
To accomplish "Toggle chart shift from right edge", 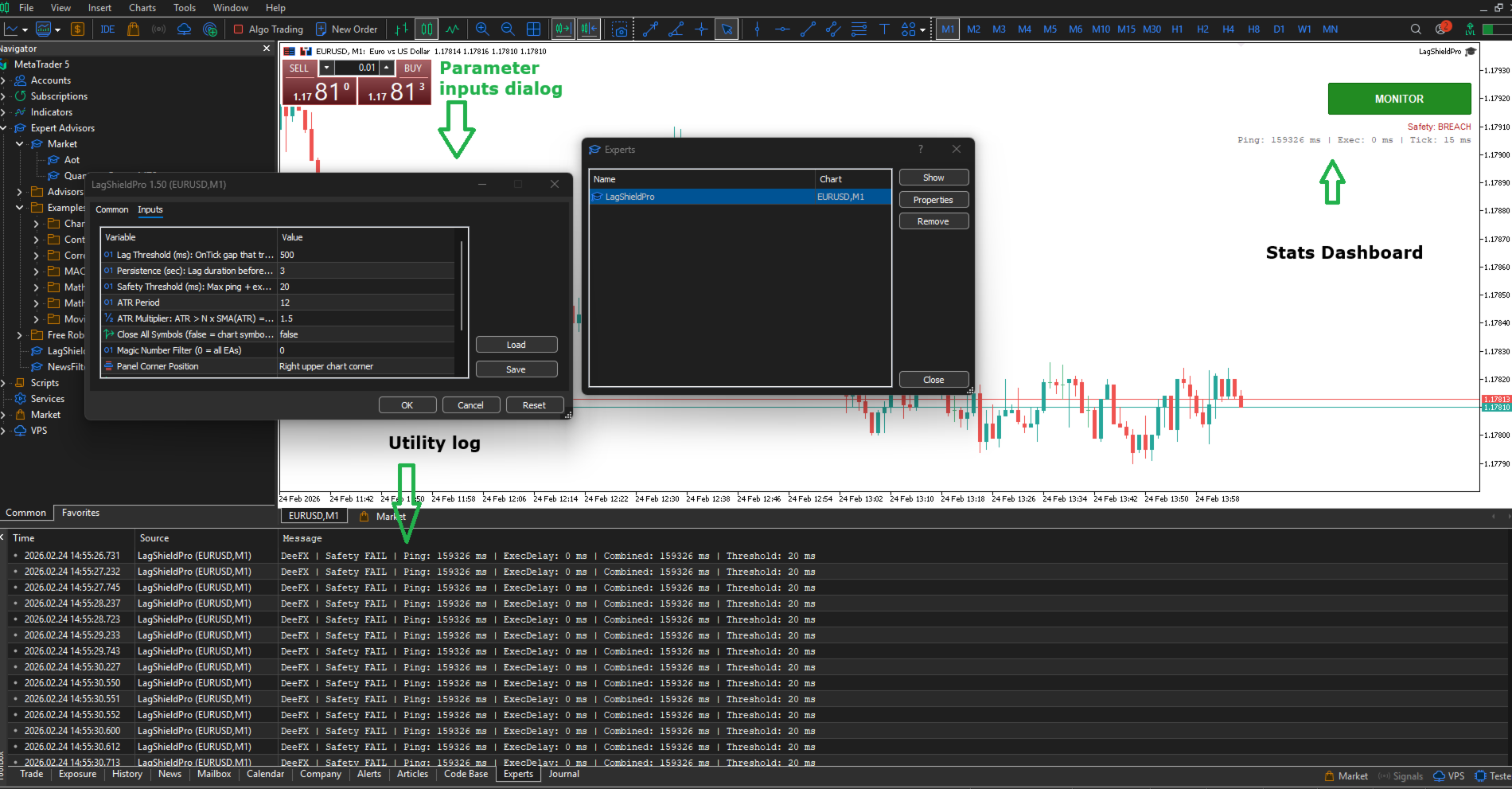I will click(x=589, y=29).
